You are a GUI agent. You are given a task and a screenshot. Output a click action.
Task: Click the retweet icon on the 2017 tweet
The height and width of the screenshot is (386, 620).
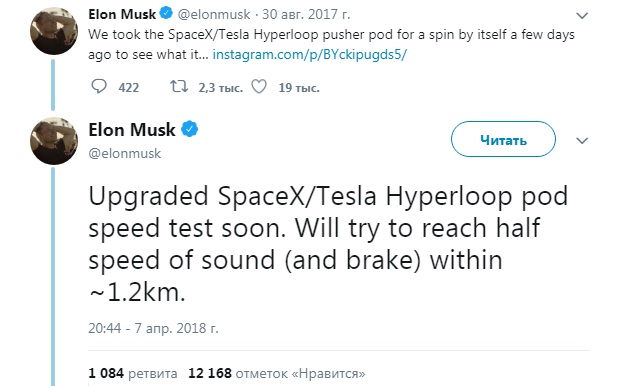(179, 86)
